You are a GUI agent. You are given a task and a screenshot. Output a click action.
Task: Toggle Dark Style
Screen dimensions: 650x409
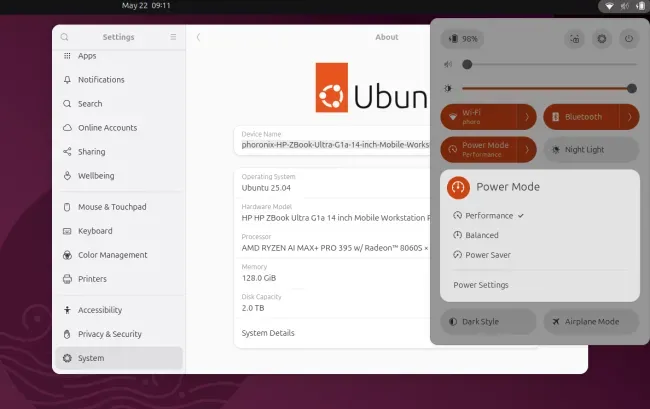coord(488,322)
